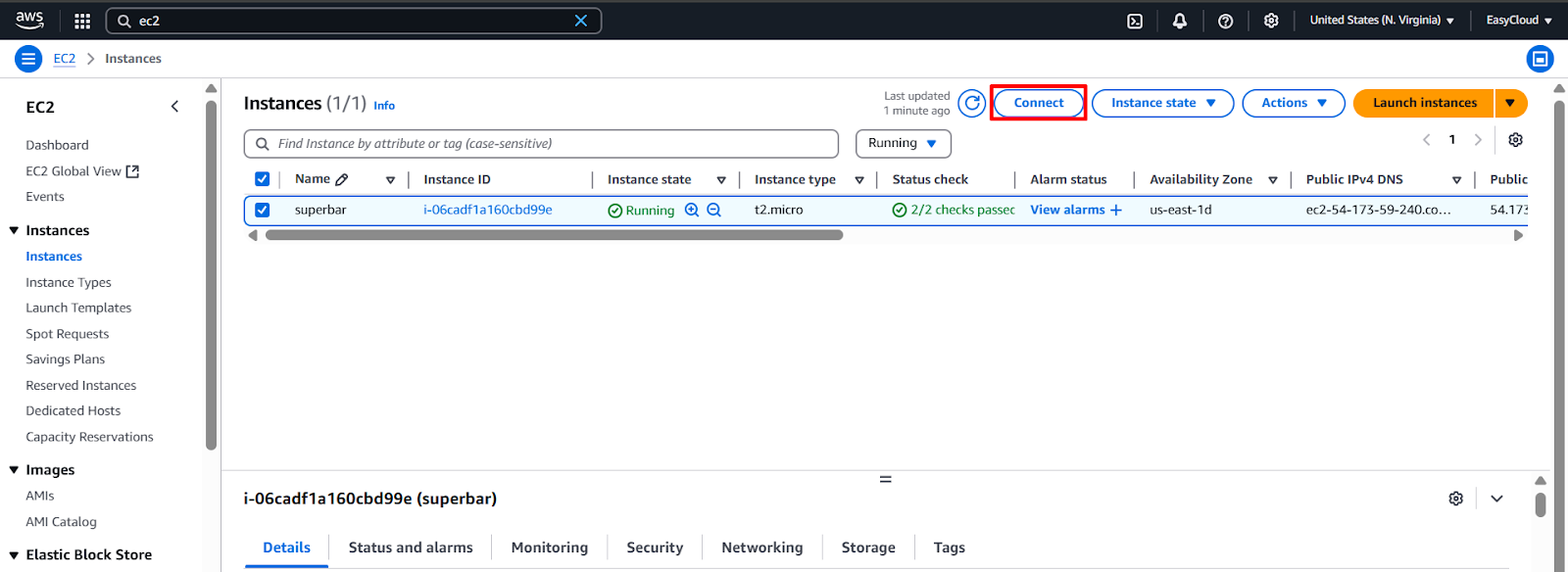The width and height of the screenshot is (1568, 572).
Task: Click View alarms link
Action: (1067, 210)
